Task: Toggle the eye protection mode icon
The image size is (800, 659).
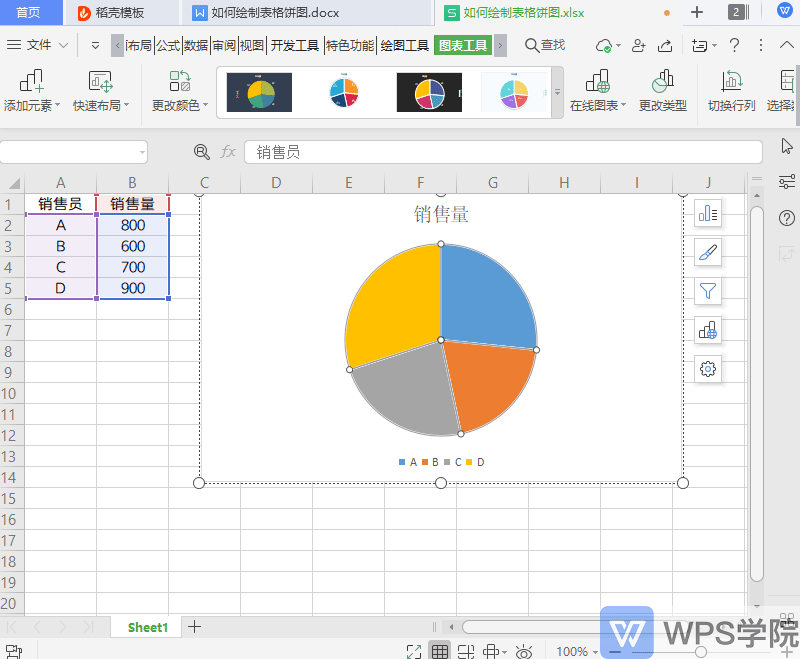Action: pos(524,651)
